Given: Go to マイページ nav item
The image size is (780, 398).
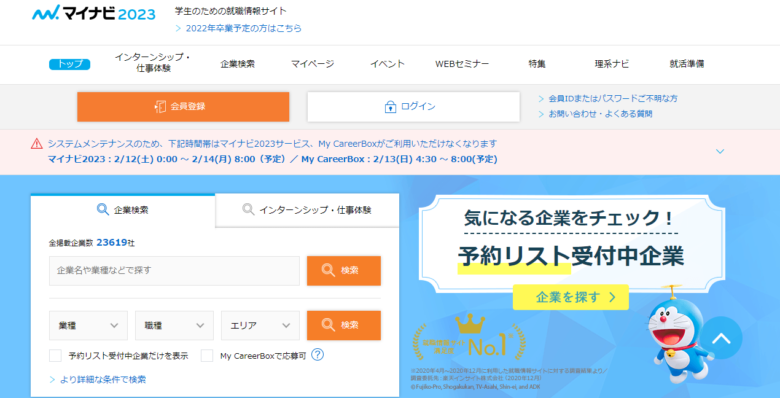Looking at the screenshot, I should click(x=312, y=64).
